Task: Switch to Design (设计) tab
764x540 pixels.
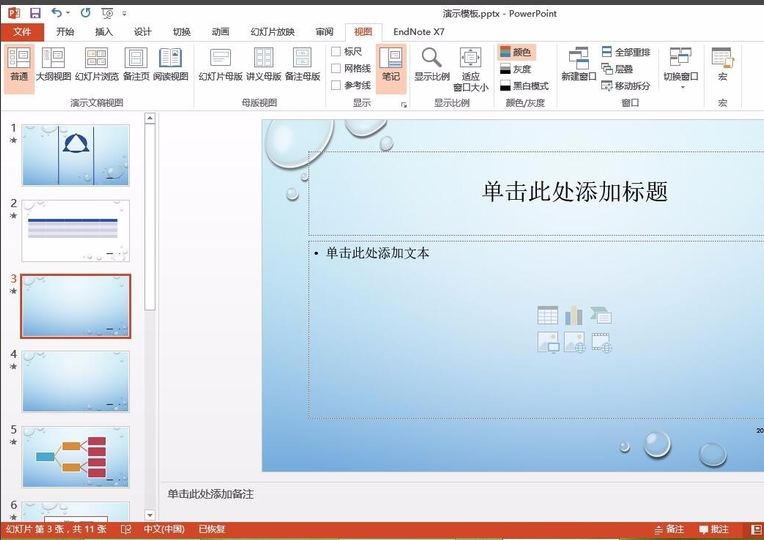Action: click(143, 32)
